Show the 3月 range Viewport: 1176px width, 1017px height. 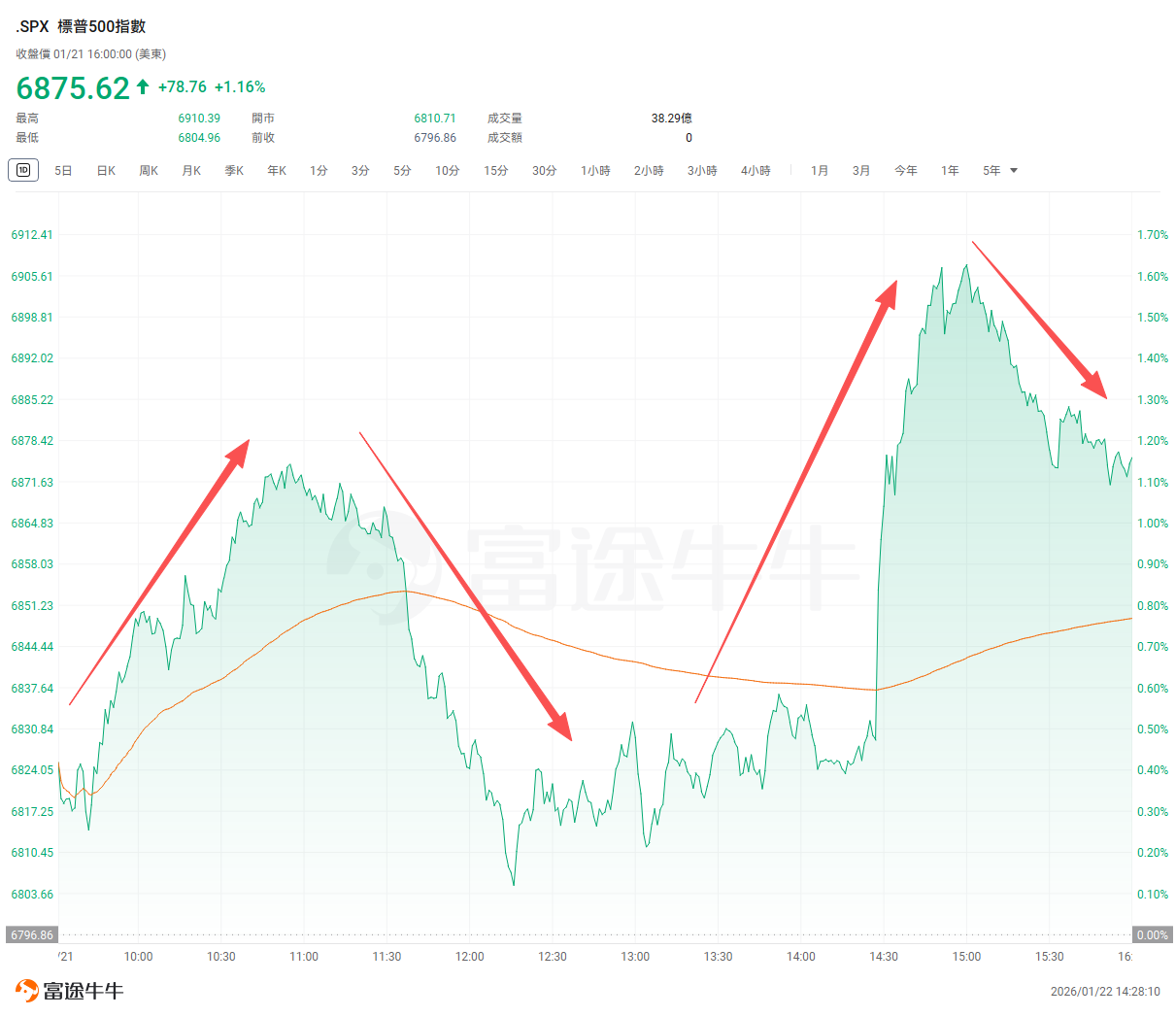[x=861, y=170]
